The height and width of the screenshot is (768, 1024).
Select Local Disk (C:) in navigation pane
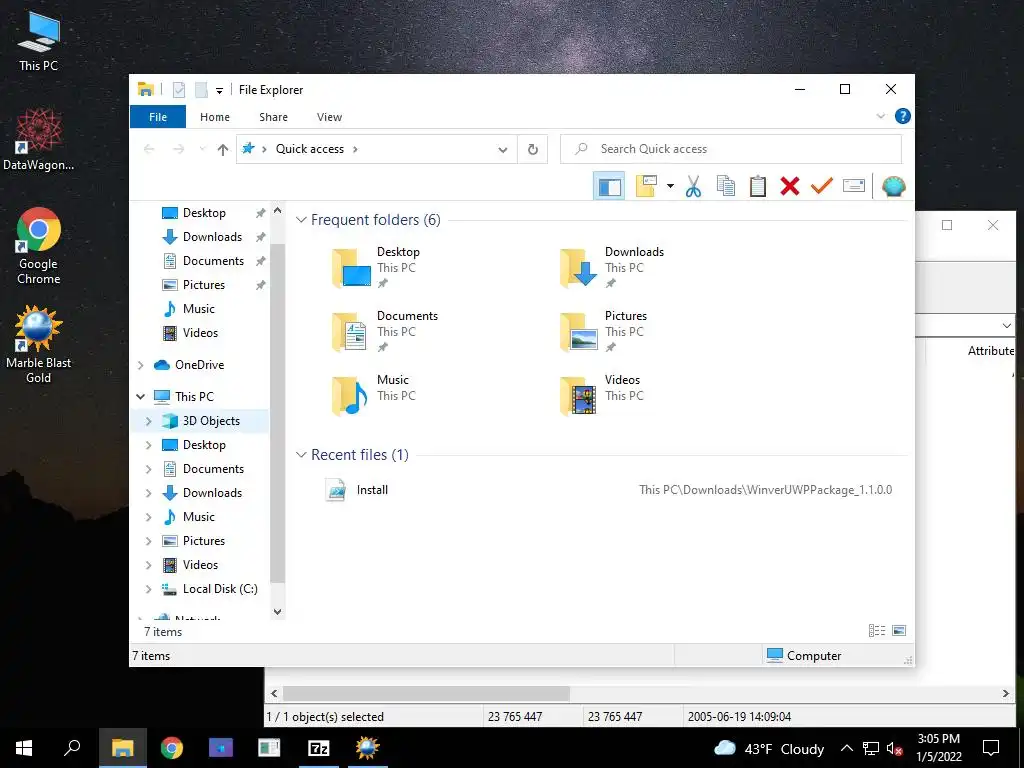(x=220, y=589)
